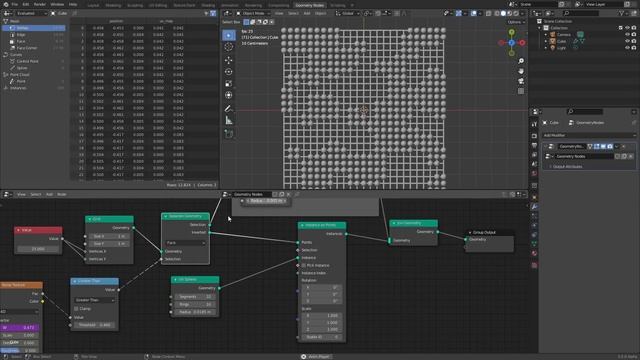Open the Window menu
This screenshot has width=640, height=360.
(57, 4)
